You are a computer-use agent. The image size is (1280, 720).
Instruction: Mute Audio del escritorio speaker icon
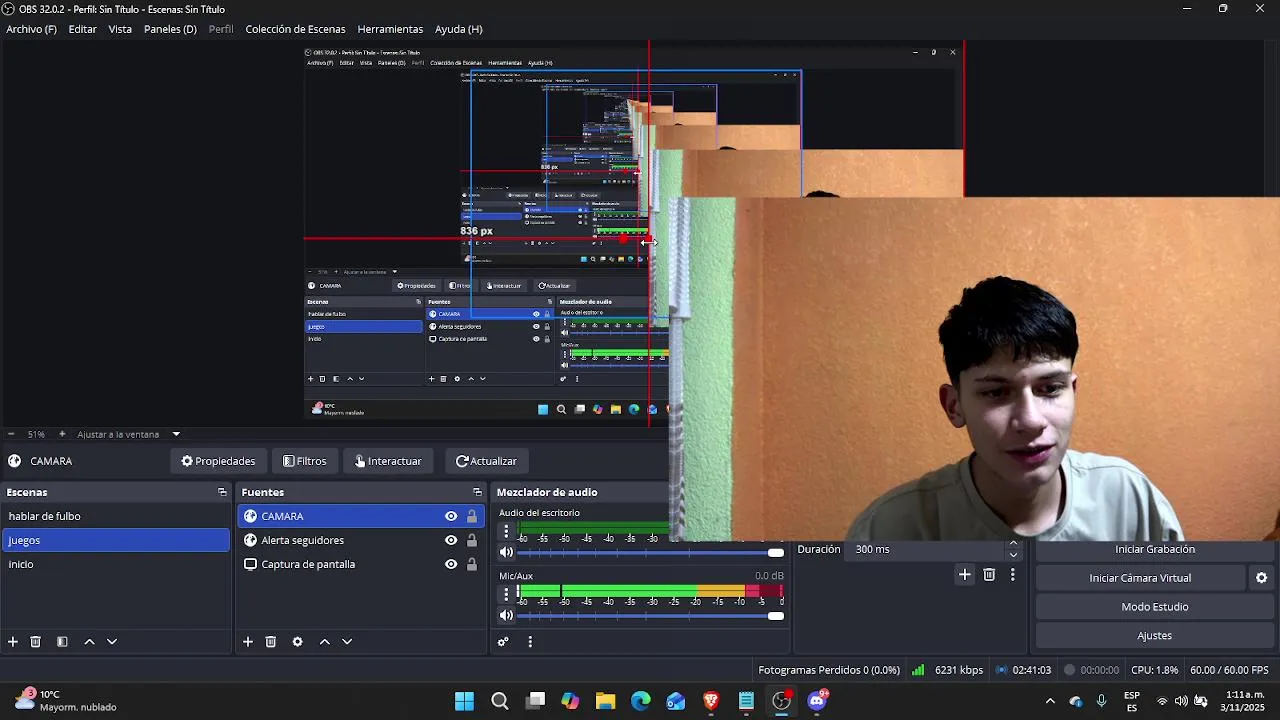(506, 552)
